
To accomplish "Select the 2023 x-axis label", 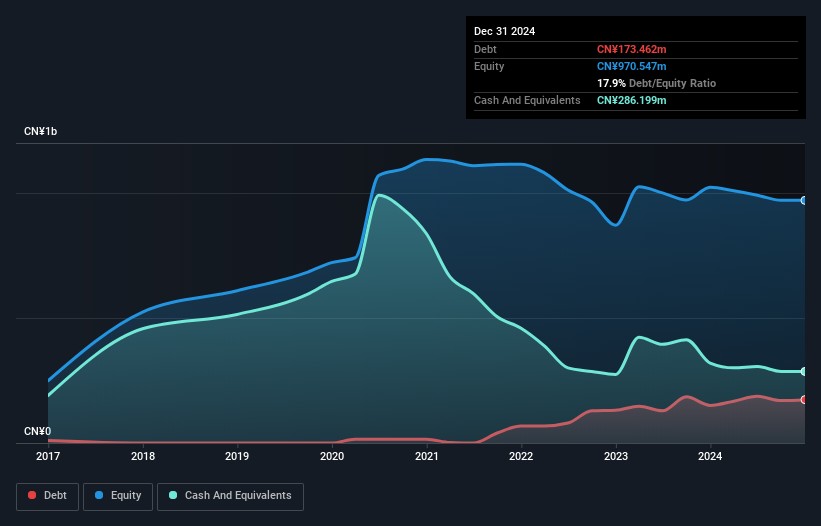I will tap(616, 457).
